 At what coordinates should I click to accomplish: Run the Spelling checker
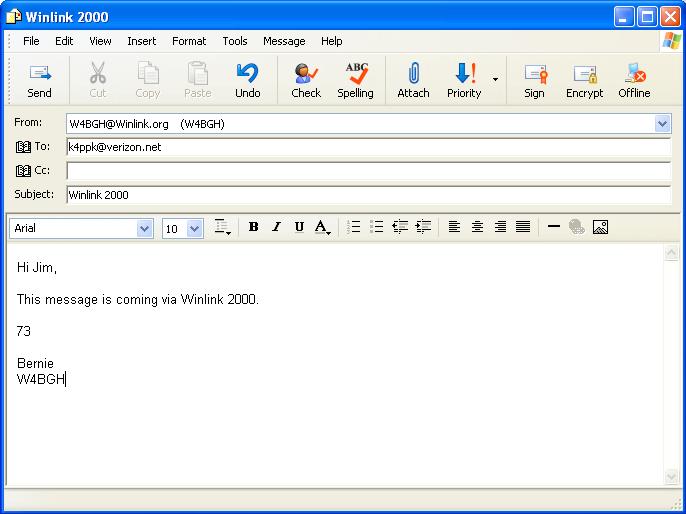(355, 80)
